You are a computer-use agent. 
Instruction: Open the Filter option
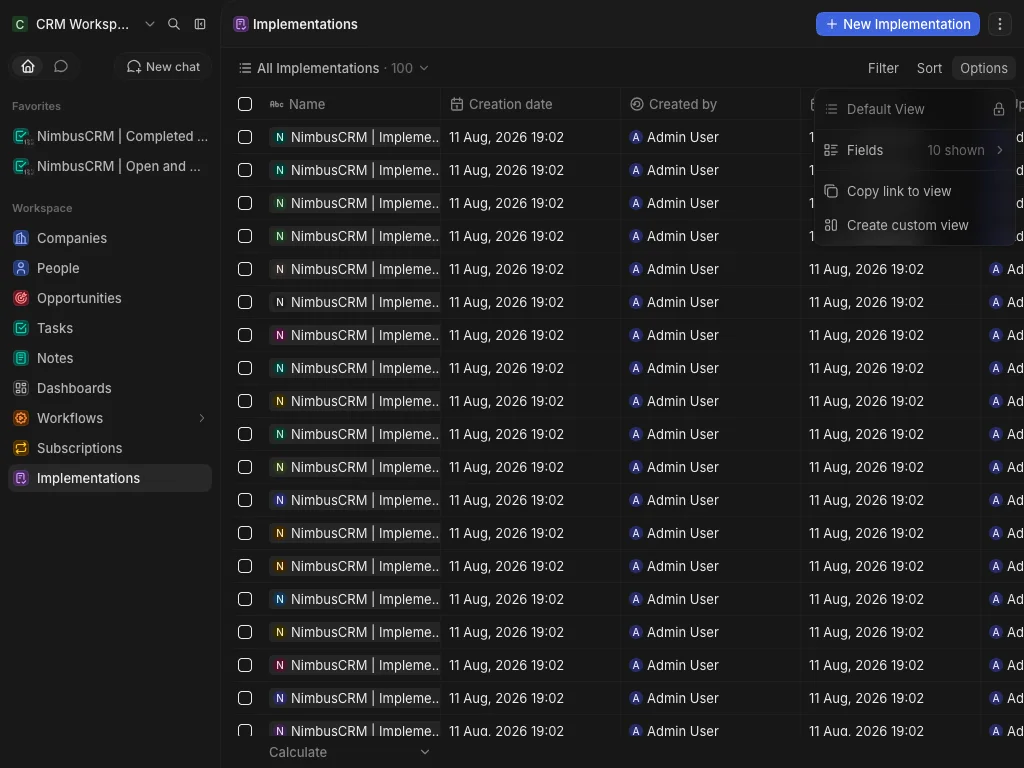tap(883, 68)
